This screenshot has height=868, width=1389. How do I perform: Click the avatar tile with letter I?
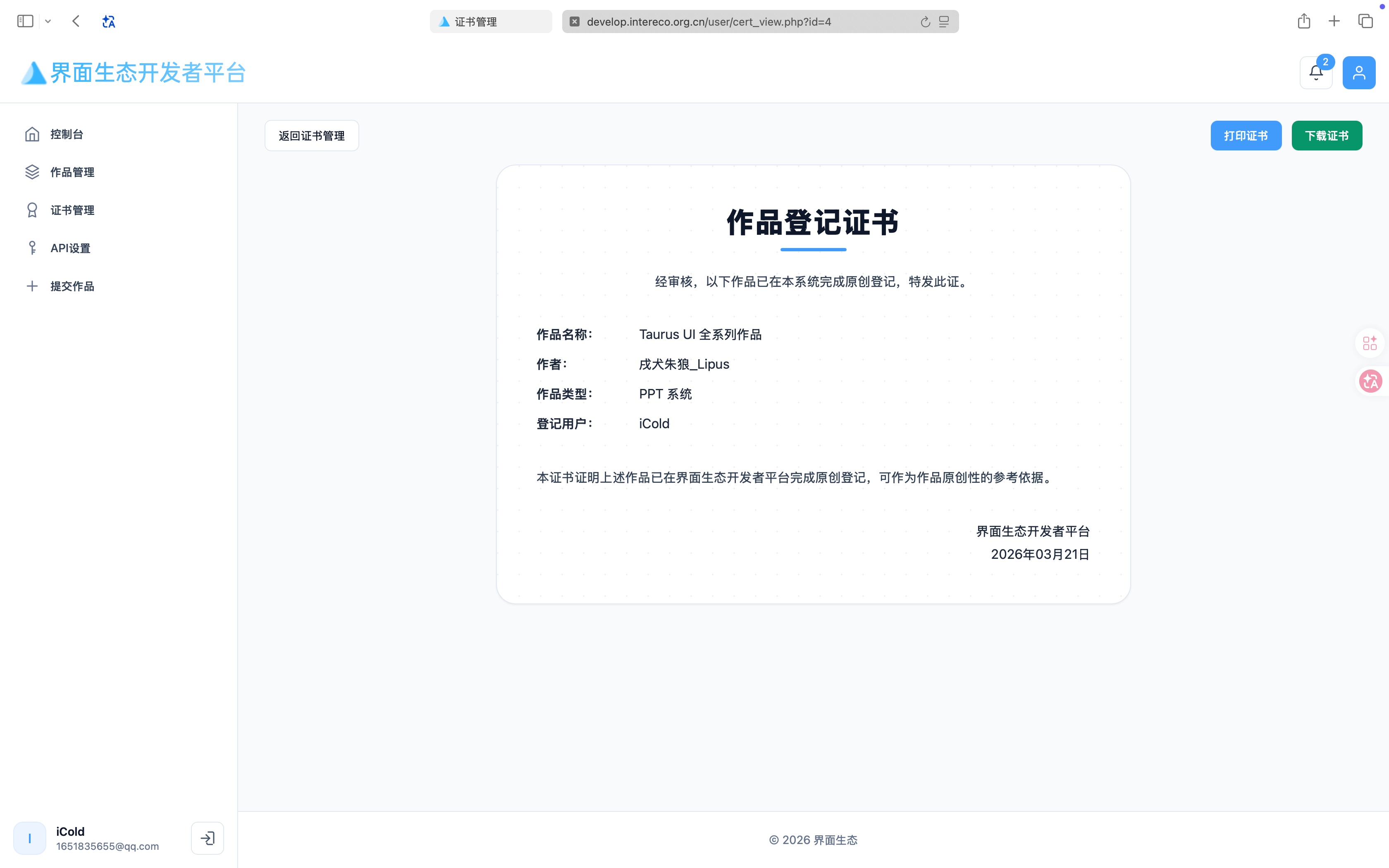(x=29, y=838)
